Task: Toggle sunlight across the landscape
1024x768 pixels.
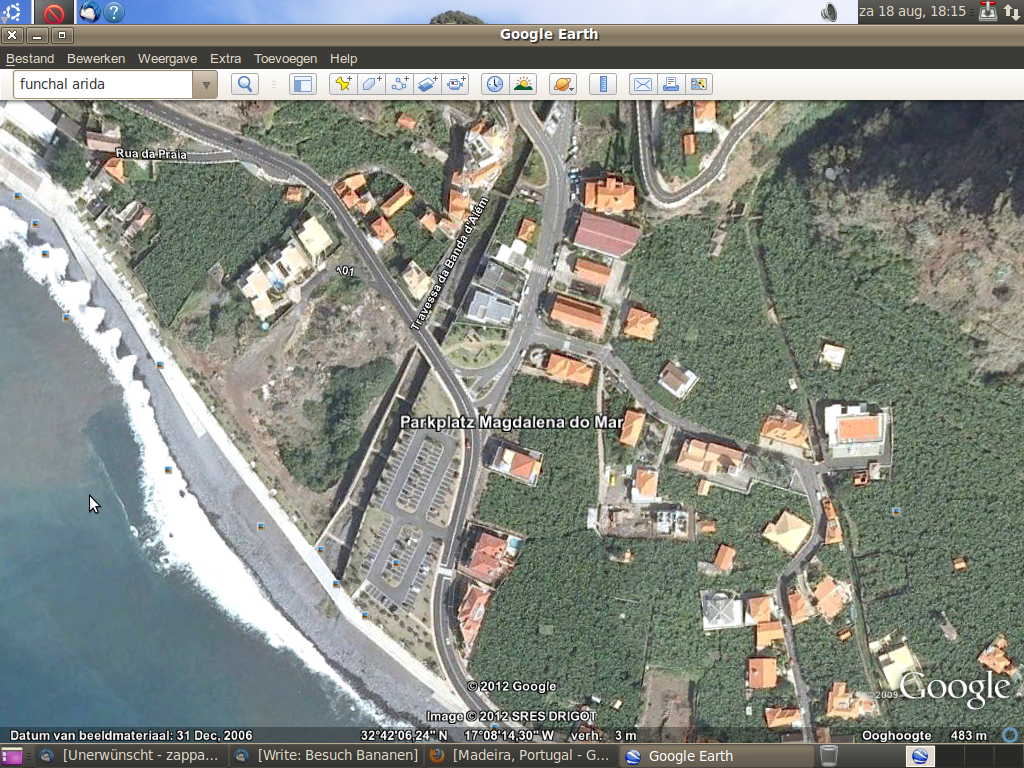Action: (523, 84)
